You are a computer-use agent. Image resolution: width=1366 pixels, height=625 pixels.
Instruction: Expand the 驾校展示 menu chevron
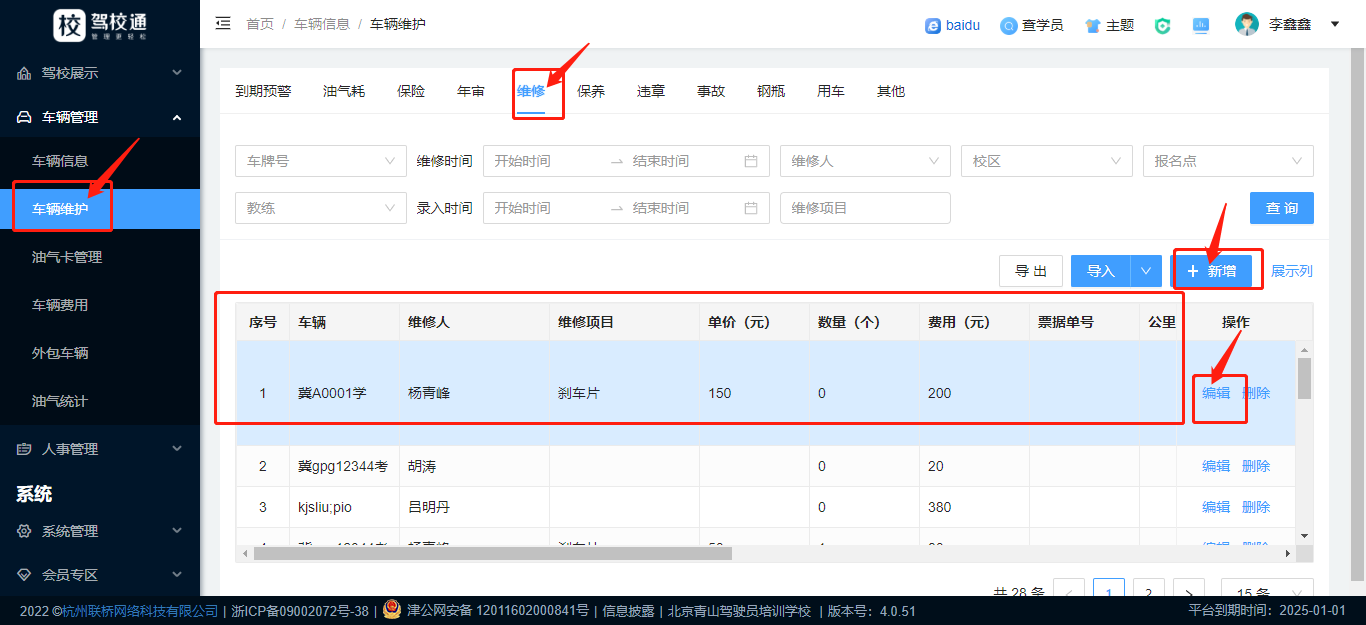tap(177, 73)
